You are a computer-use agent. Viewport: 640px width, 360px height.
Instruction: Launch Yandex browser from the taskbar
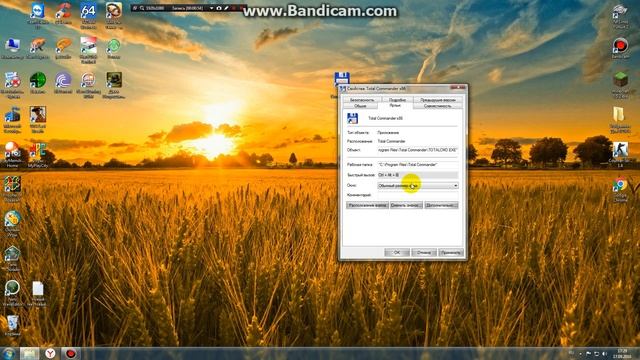[x=50, y=353]
